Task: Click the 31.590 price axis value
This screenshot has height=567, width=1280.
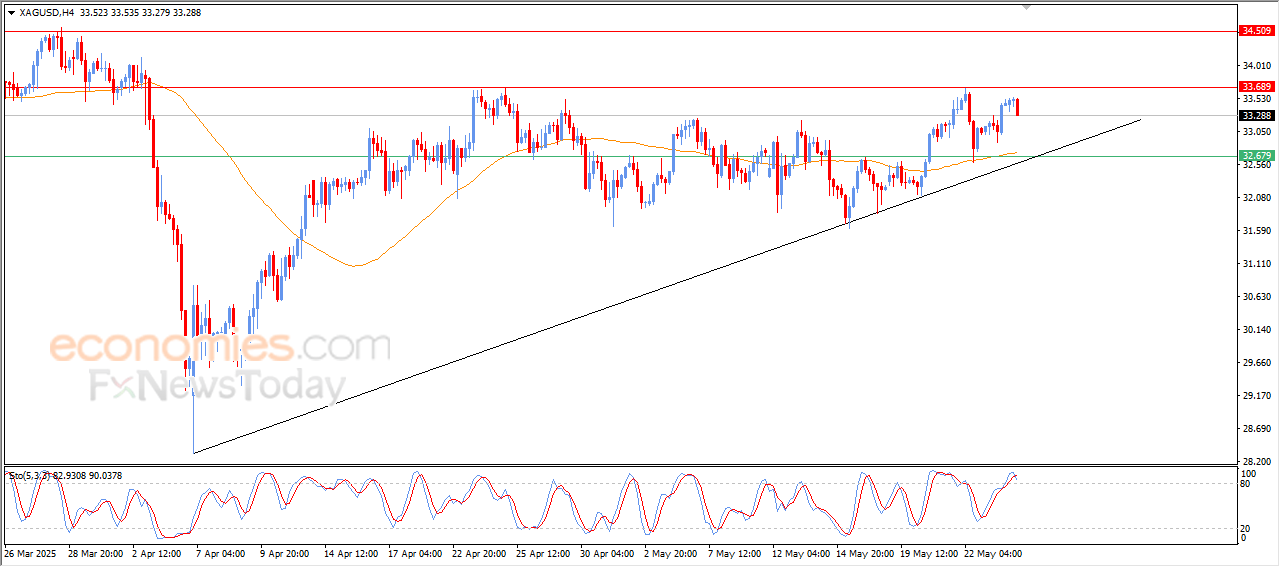Action: 1256,231
